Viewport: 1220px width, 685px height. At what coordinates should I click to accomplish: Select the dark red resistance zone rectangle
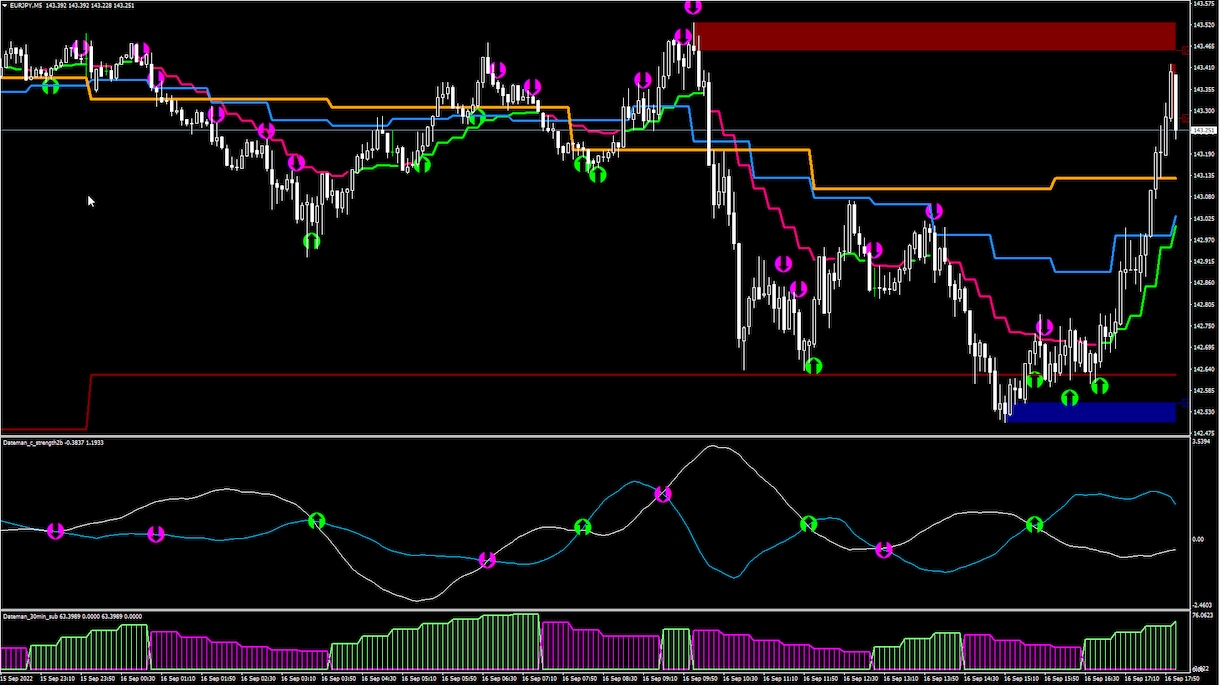[x=934, y=36]
